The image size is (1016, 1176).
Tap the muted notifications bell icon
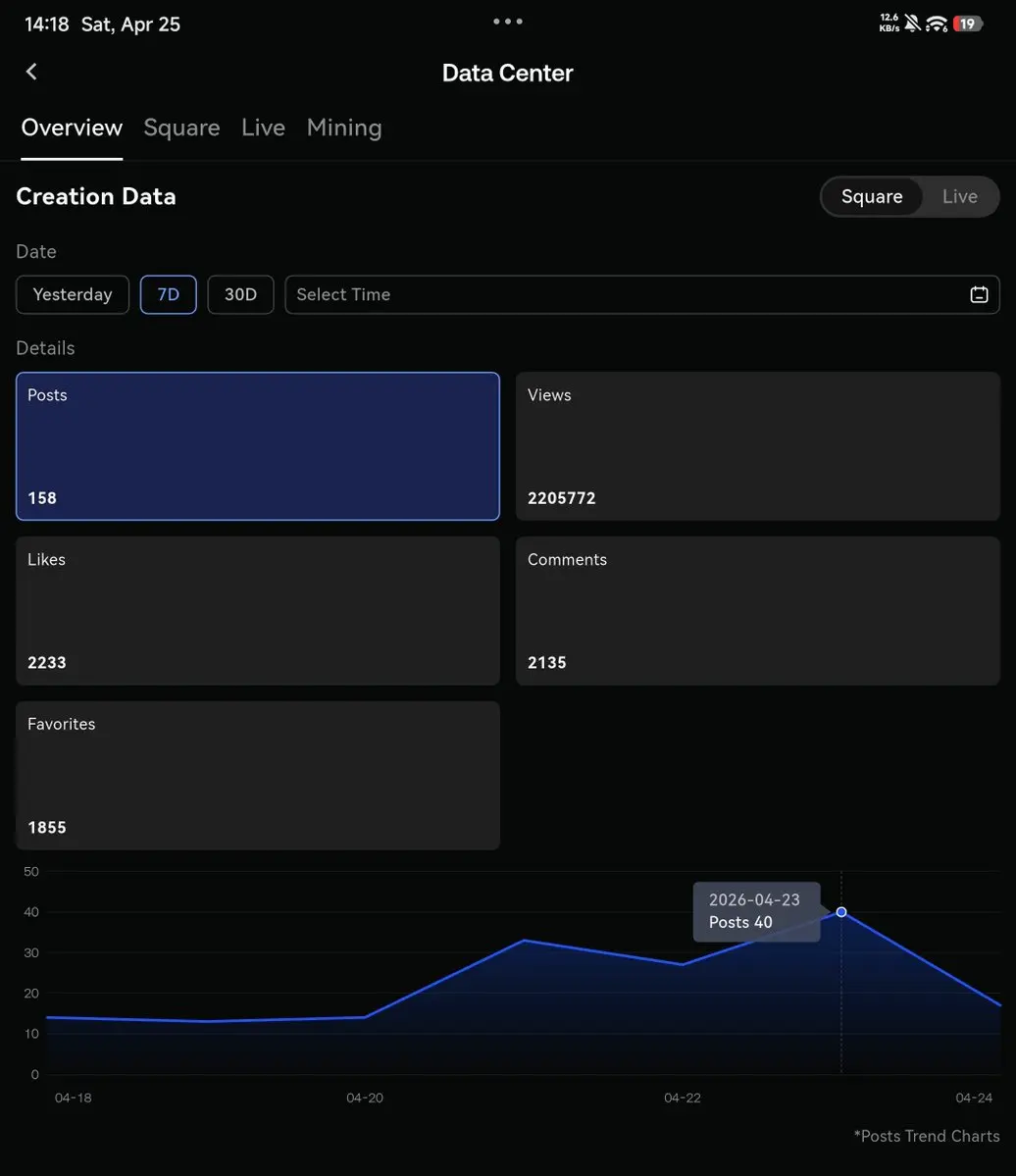point(912,24)
